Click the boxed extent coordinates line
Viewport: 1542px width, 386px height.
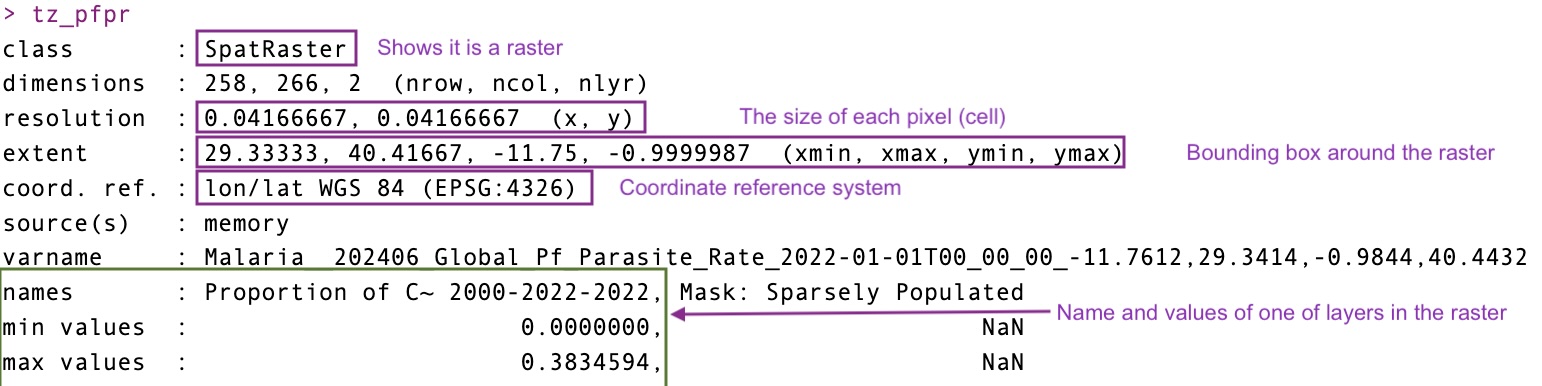[x=661, y=153]
